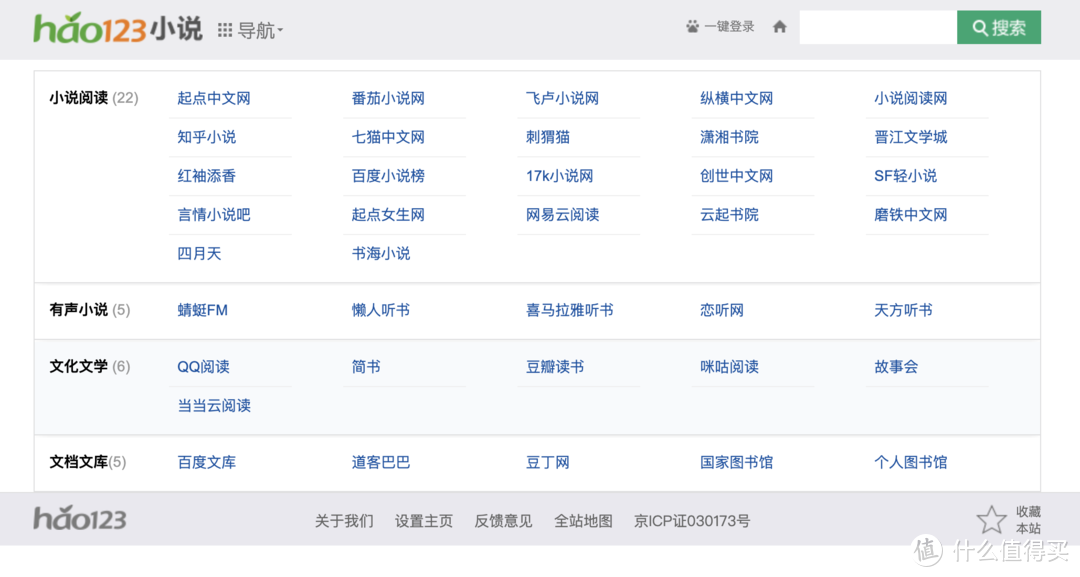Go to 起点女生网
This screenshot has height=577, width=1080.
(388, 215)
